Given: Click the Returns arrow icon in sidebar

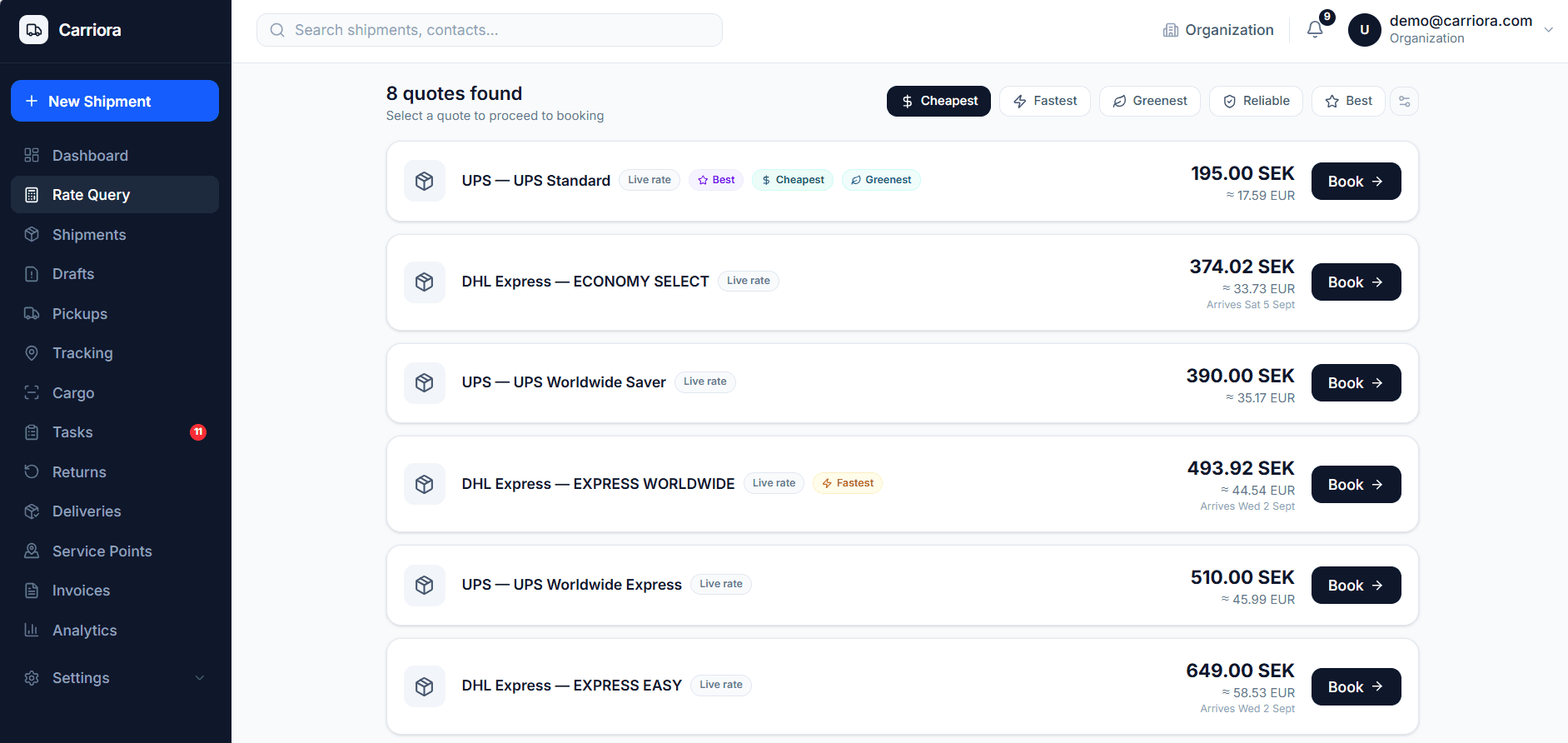Looking at the screenshot, I should pyautogui.click(x=32, y=471).
